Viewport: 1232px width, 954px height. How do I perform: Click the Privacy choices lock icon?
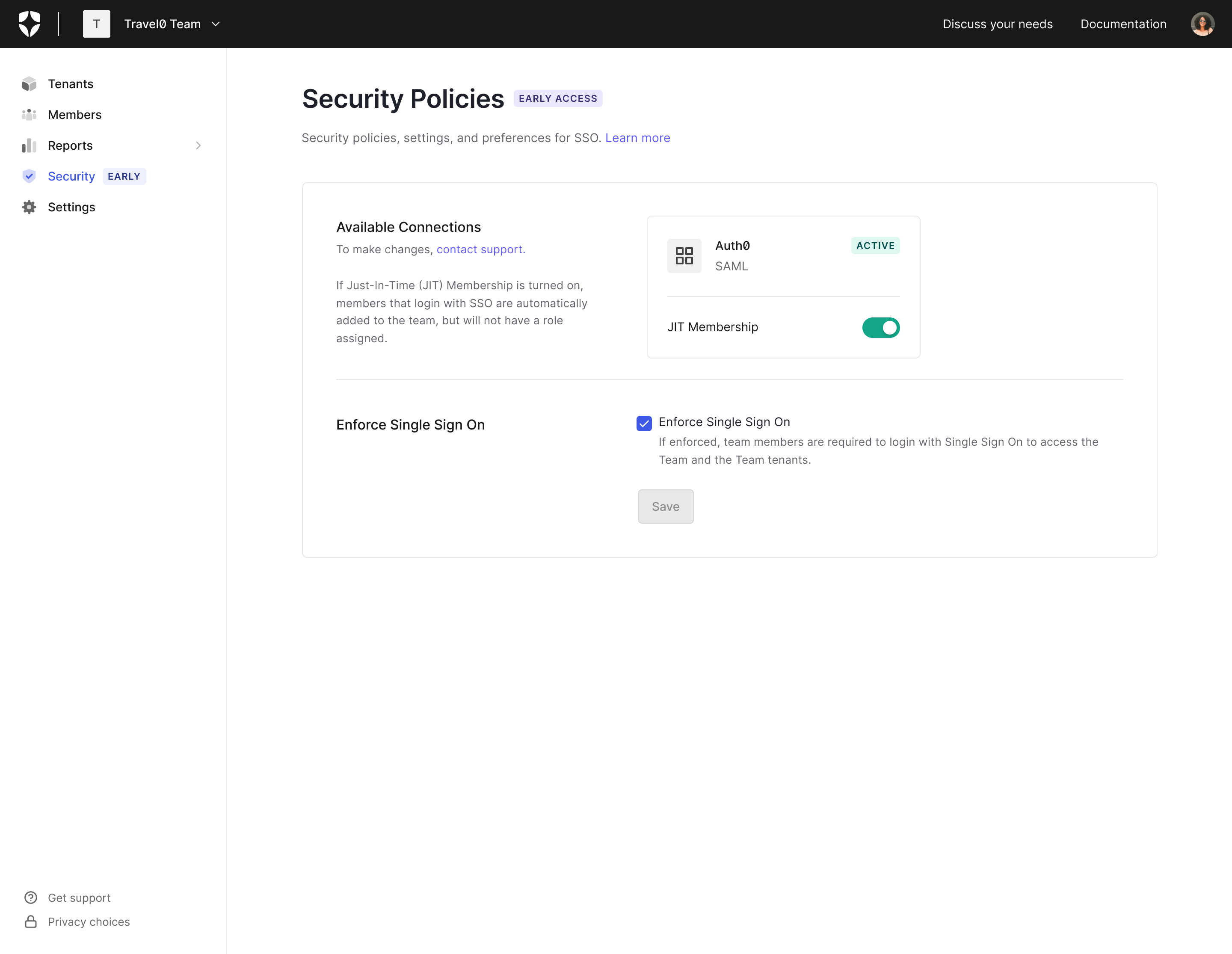30,921
